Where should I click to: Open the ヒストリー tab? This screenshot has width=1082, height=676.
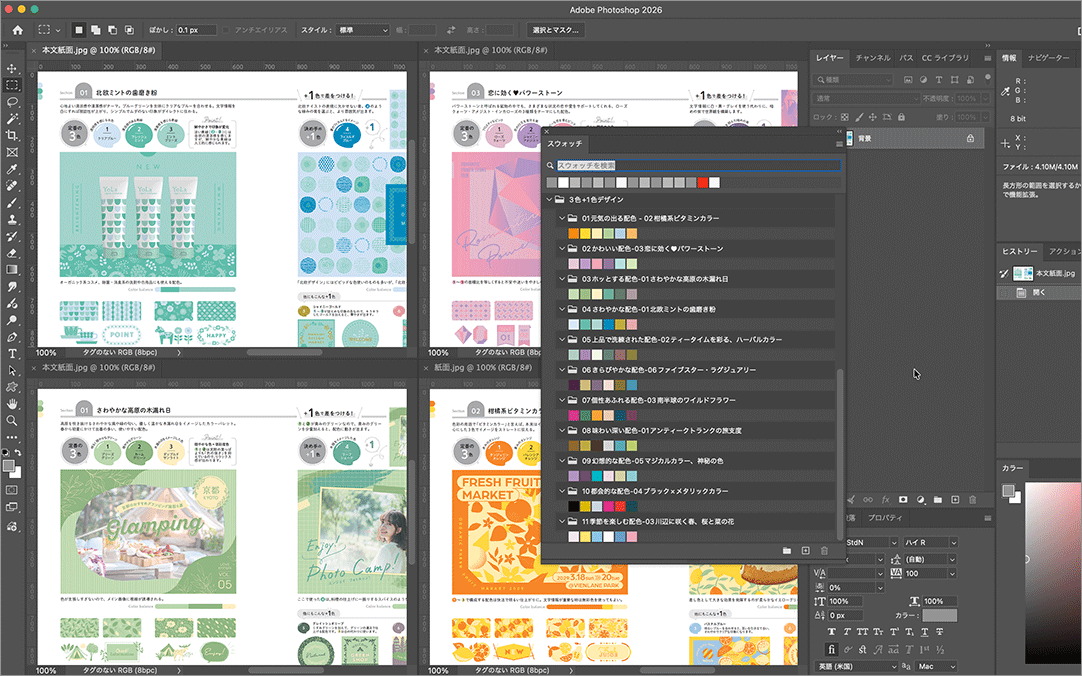click(x=1019, y=251)
